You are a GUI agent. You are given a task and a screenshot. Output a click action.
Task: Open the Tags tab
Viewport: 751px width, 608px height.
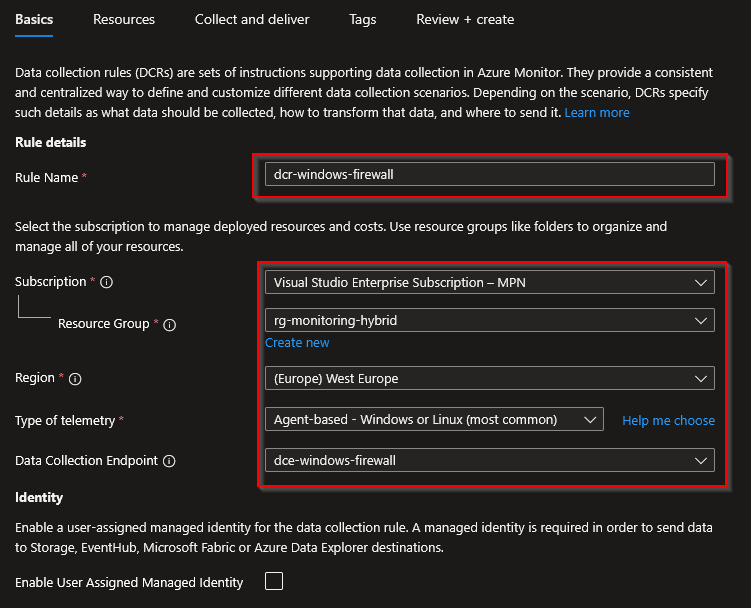363,19
